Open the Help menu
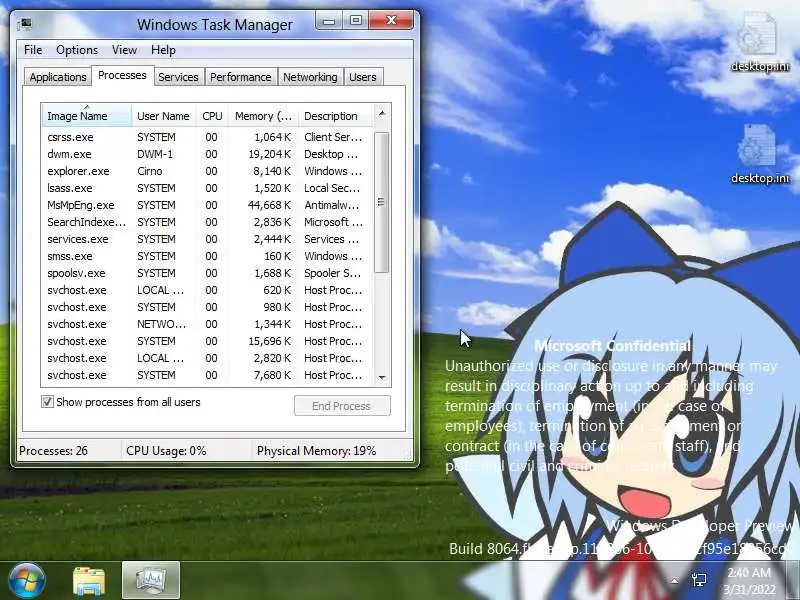 click(163, 50)
